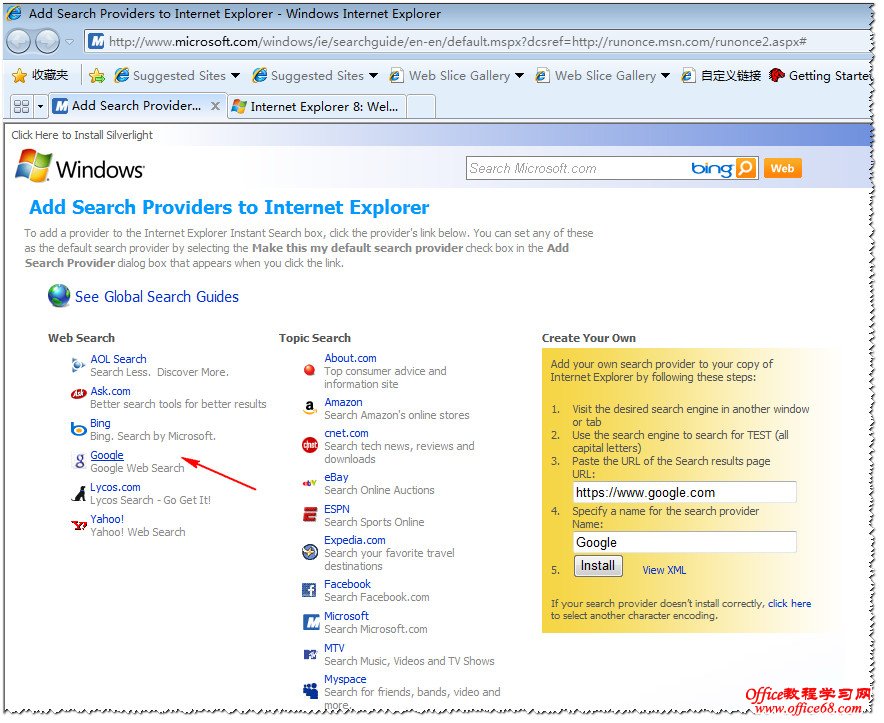Click the browser Forward arrow button
This screenshot has width=884, height=723.
[x=47, y=41]
